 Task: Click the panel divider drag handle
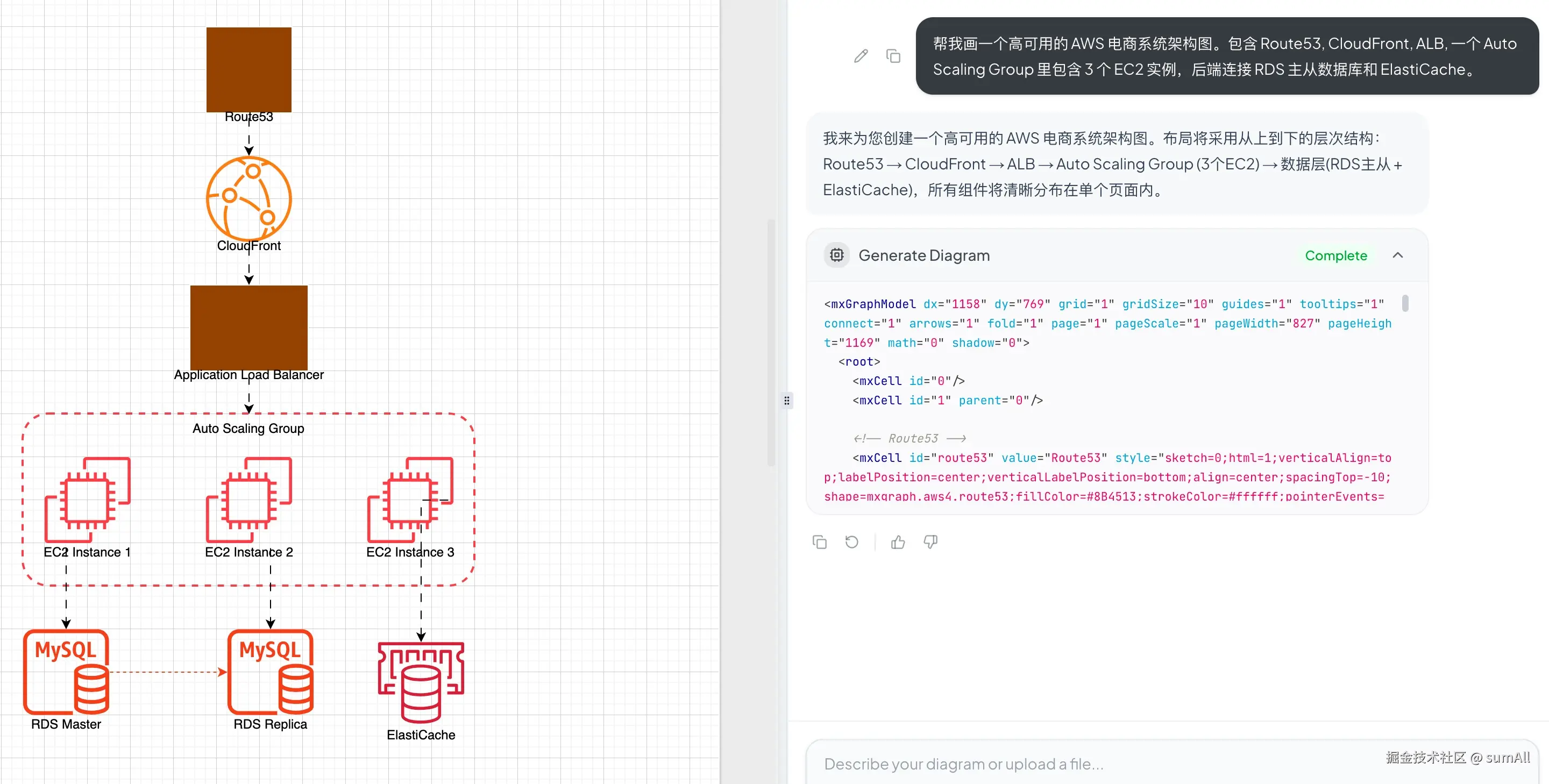point(786,401)
